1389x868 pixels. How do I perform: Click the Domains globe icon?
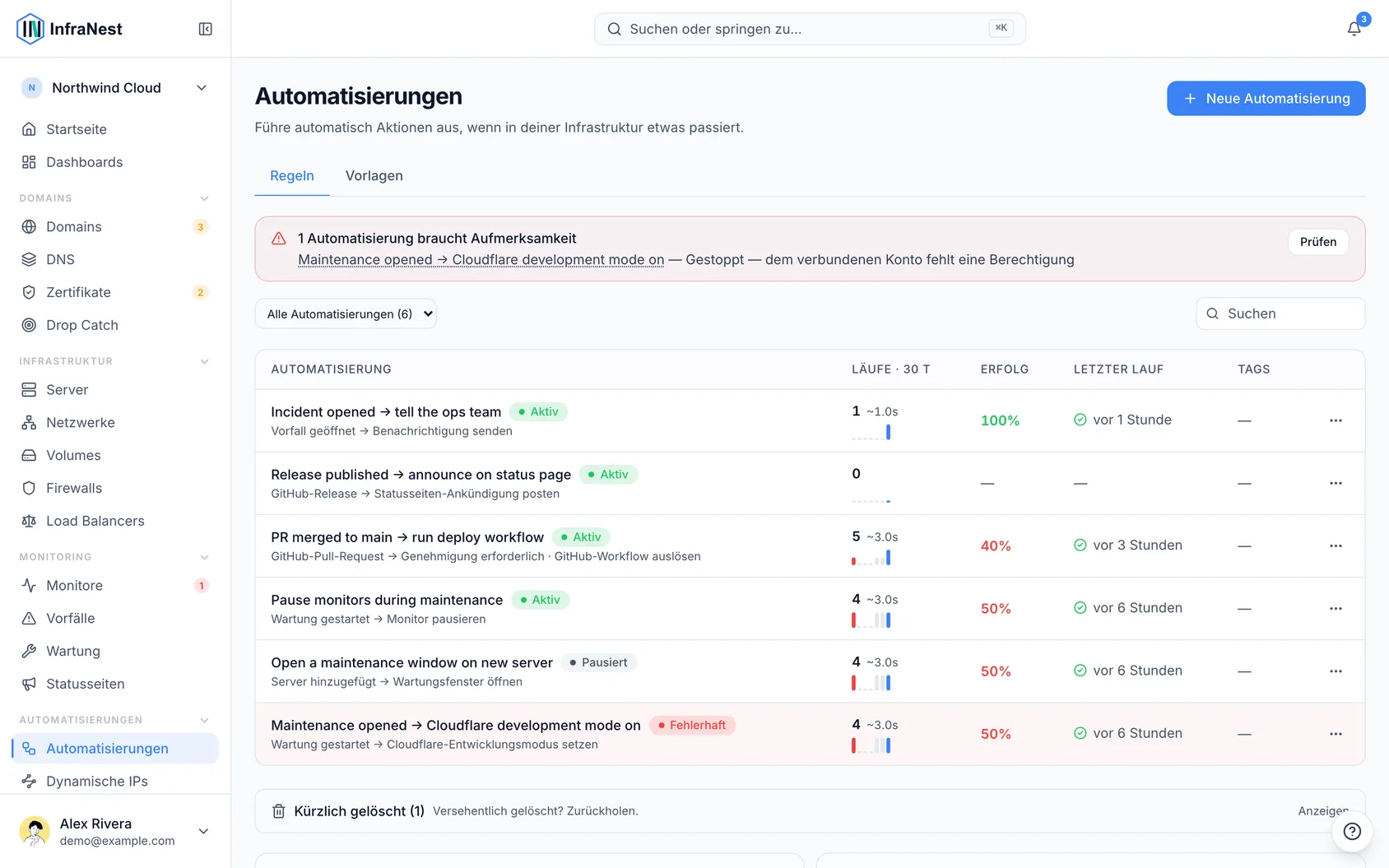(29, 226)
